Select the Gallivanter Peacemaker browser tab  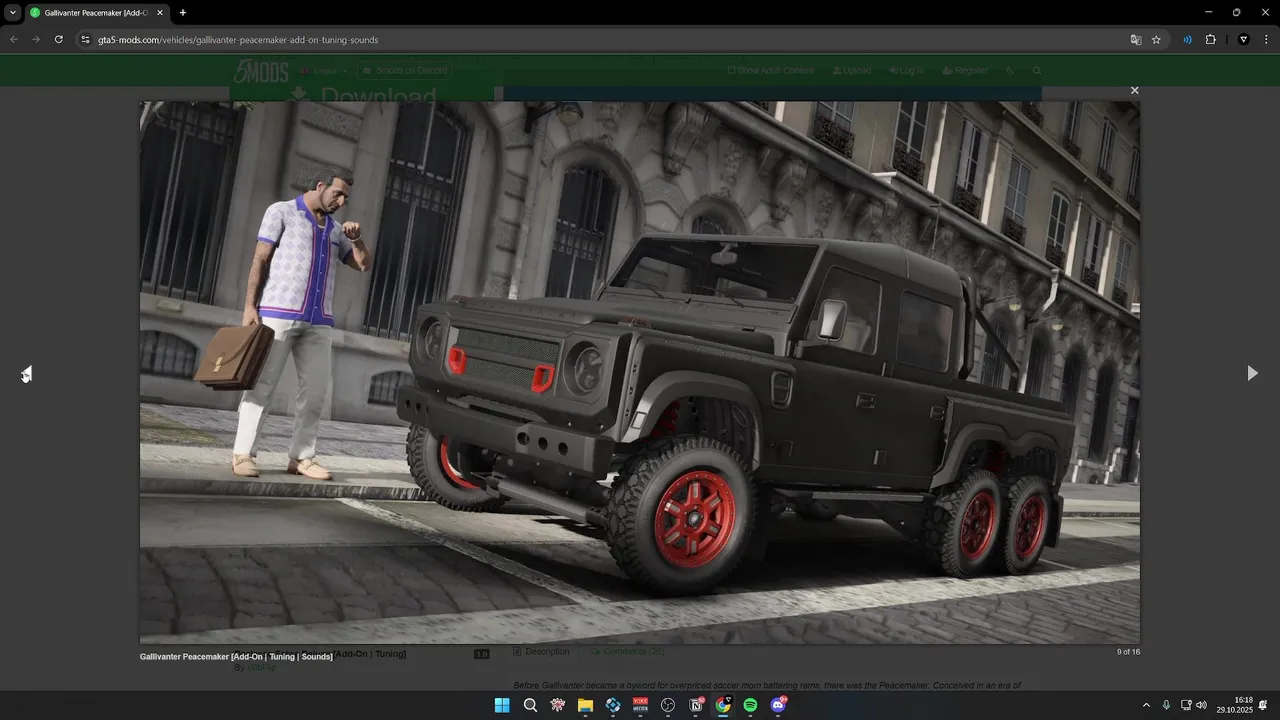click(95, 13)
